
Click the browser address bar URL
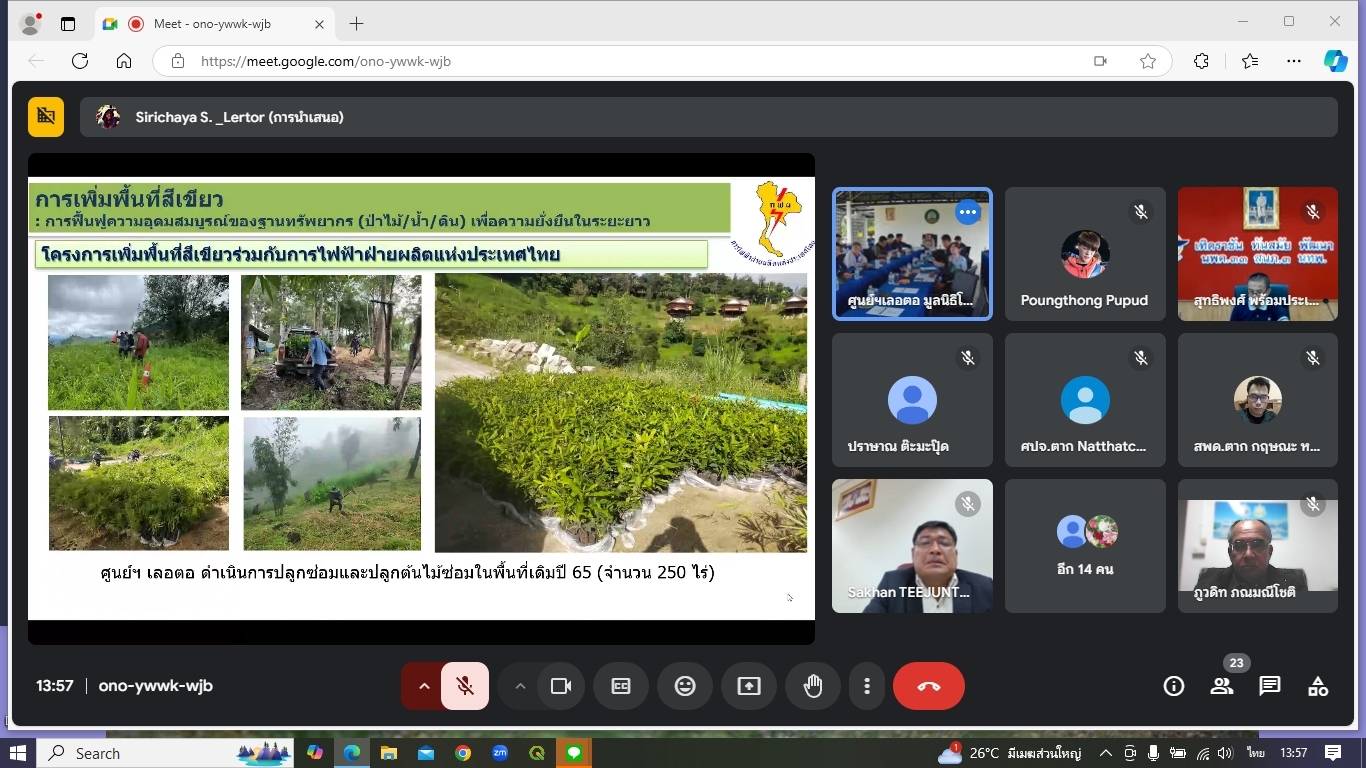coord(326,61)
